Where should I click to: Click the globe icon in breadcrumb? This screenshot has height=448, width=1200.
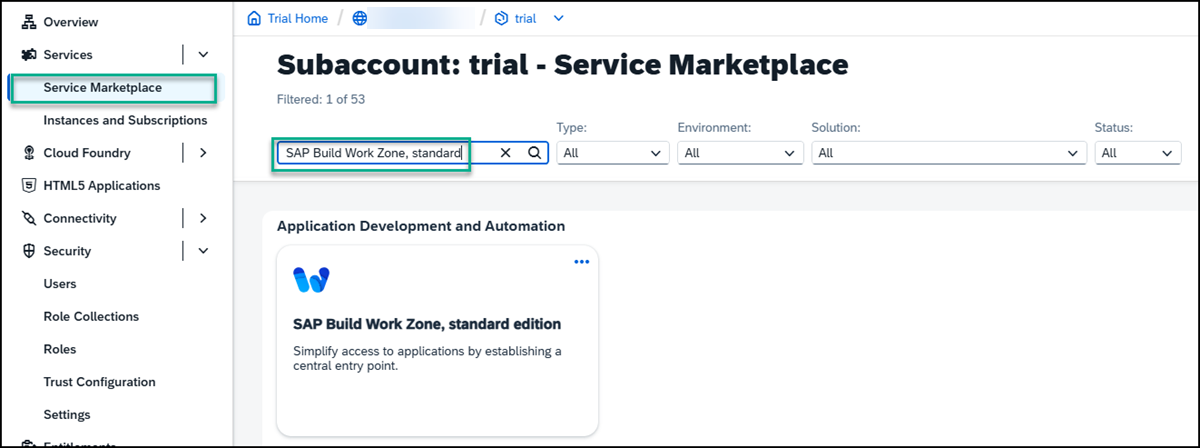[x=362, y=18]
